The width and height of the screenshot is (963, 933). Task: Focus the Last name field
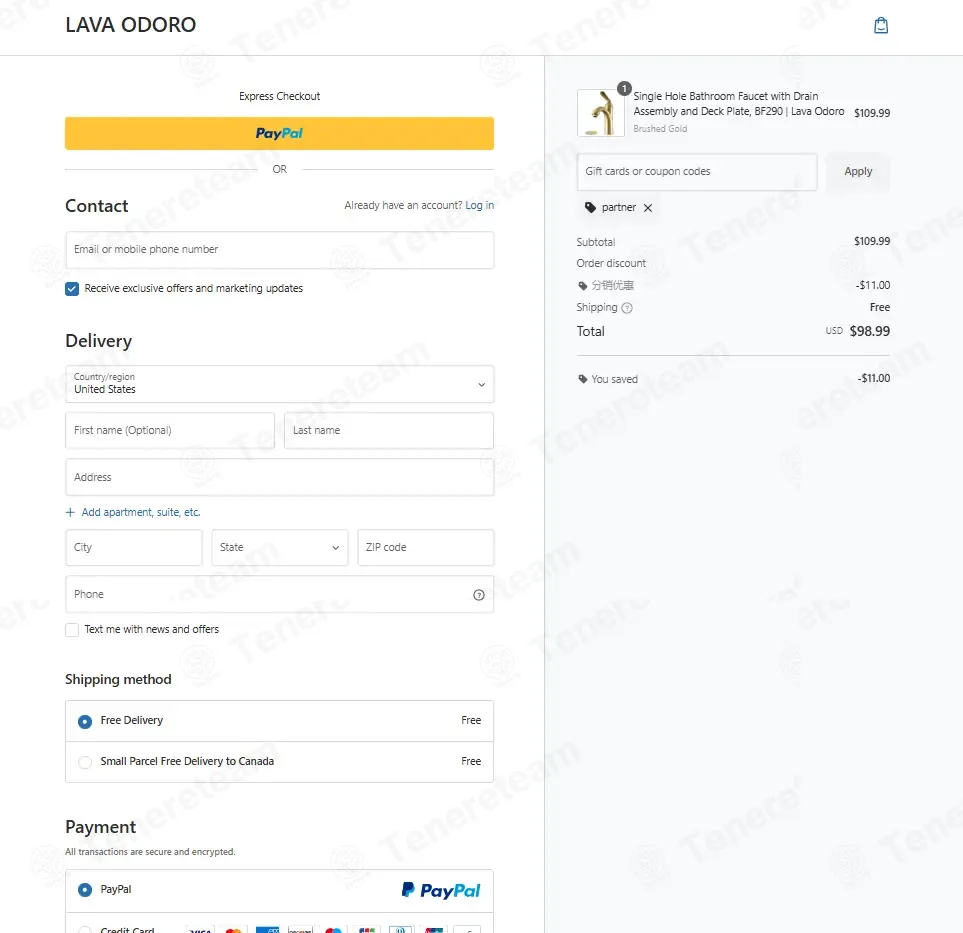389,431
